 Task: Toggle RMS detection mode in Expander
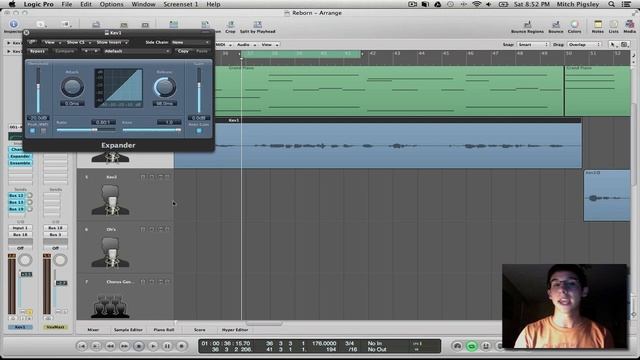point(43,131)
